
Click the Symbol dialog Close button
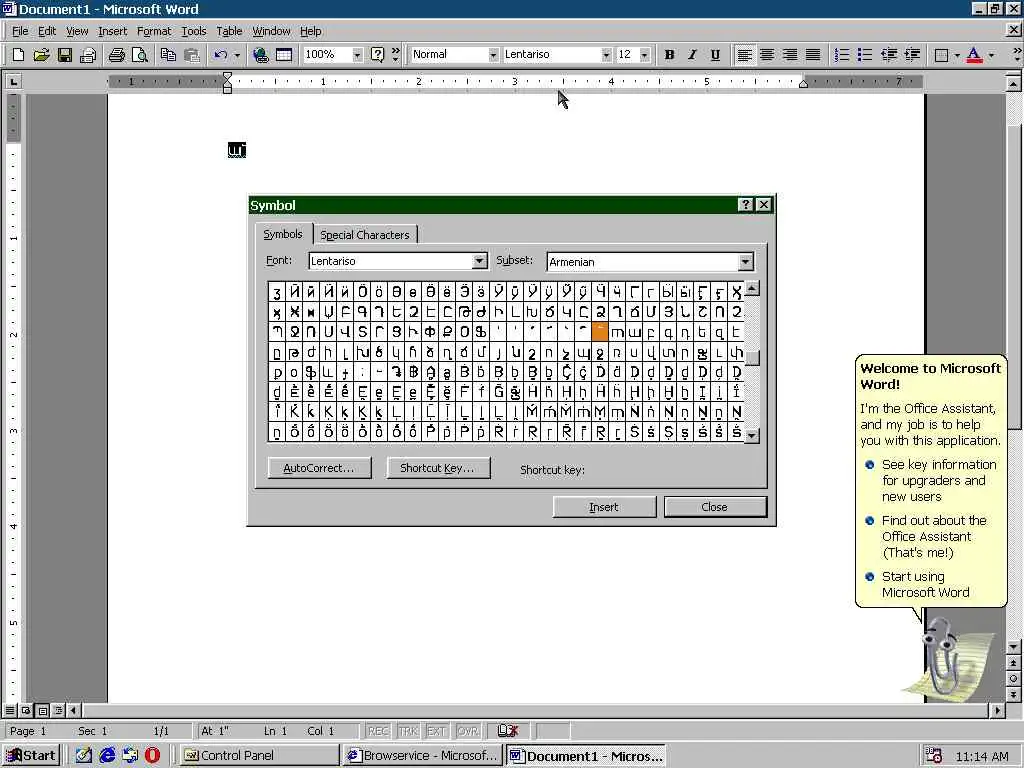[714, 507]
